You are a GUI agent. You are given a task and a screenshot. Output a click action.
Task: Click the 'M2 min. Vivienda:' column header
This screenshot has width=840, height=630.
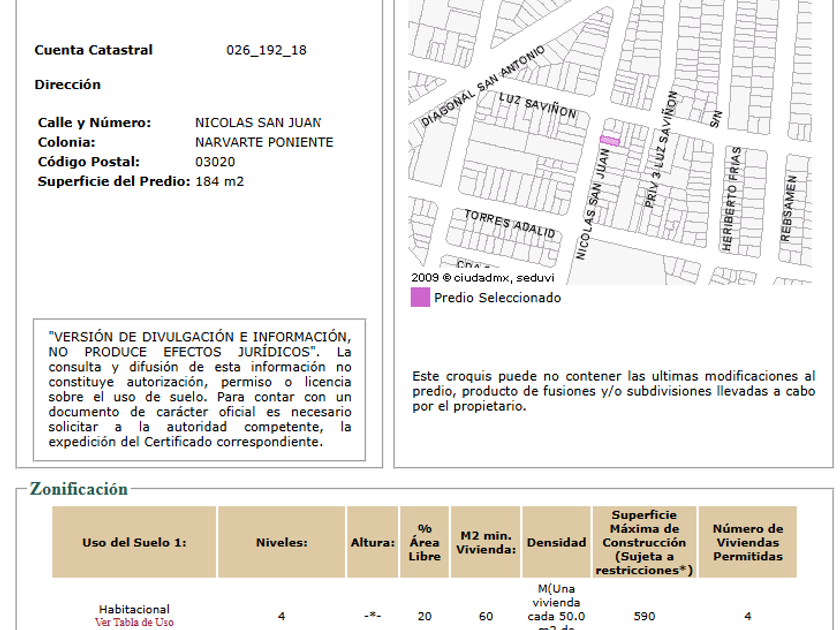486,542
